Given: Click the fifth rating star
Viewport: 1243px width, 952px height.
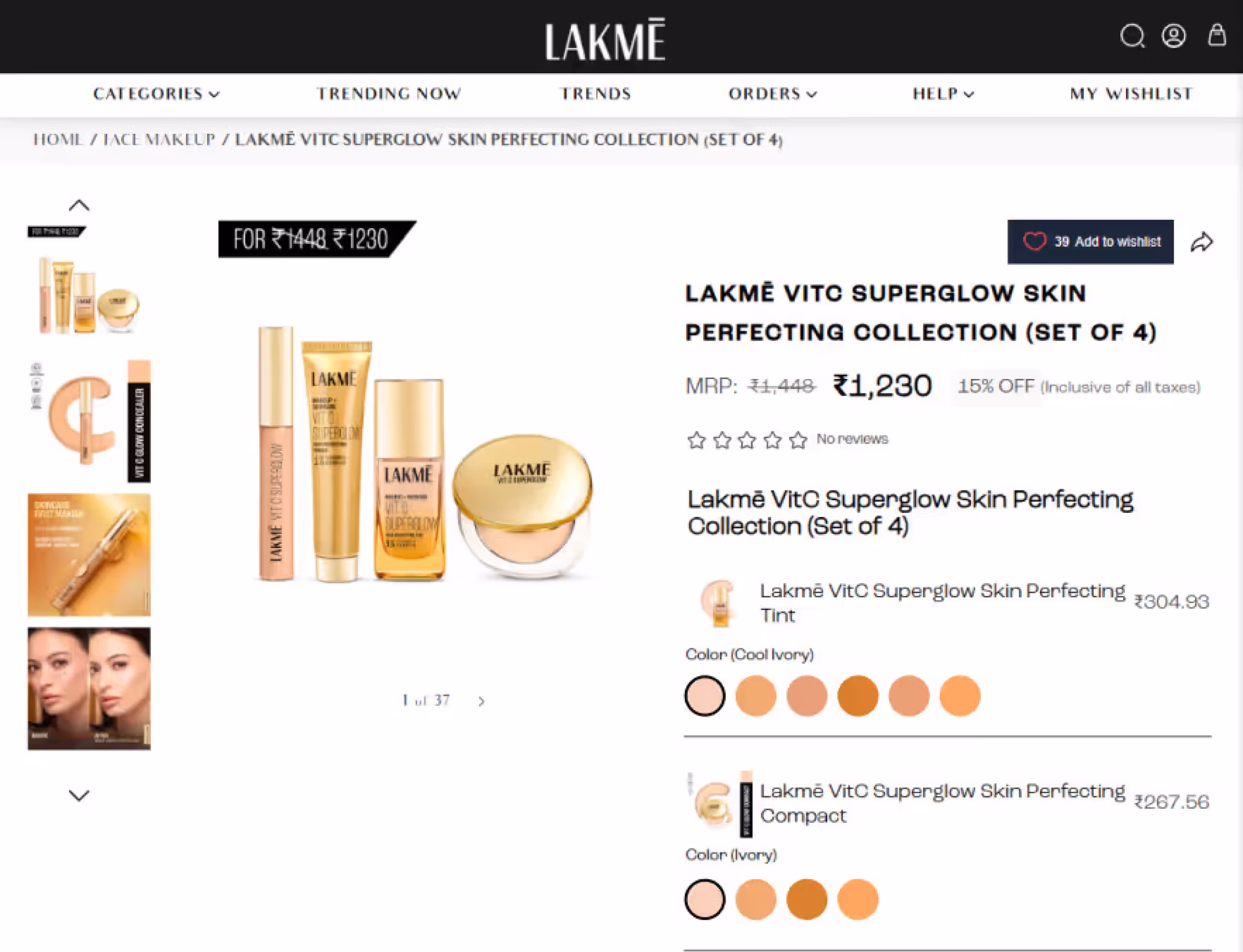Looking at the screenshot, I should [x=798, y=440].
